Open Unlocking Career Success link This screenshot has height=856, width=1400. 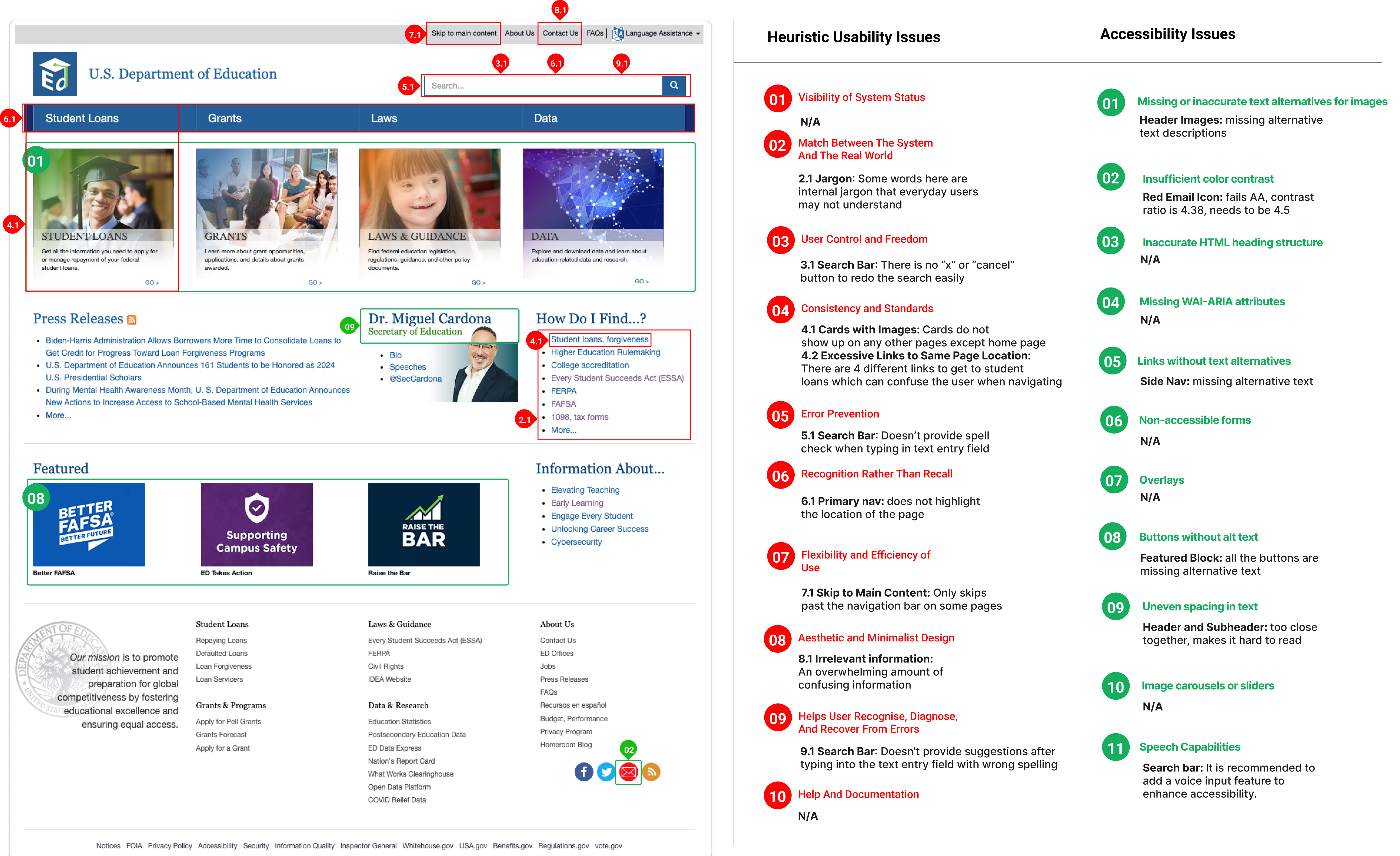coord(599,529)
